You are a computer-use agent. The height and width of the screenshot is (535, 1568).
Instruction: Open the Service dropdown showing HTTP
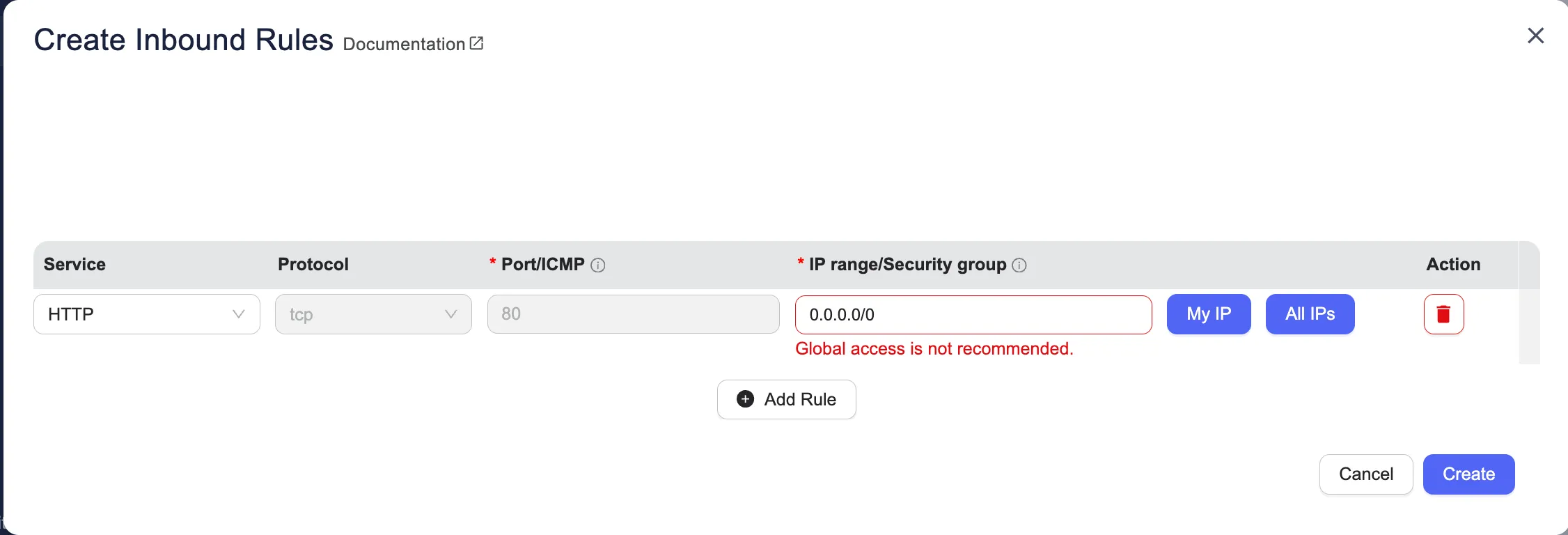pos(146,314)
